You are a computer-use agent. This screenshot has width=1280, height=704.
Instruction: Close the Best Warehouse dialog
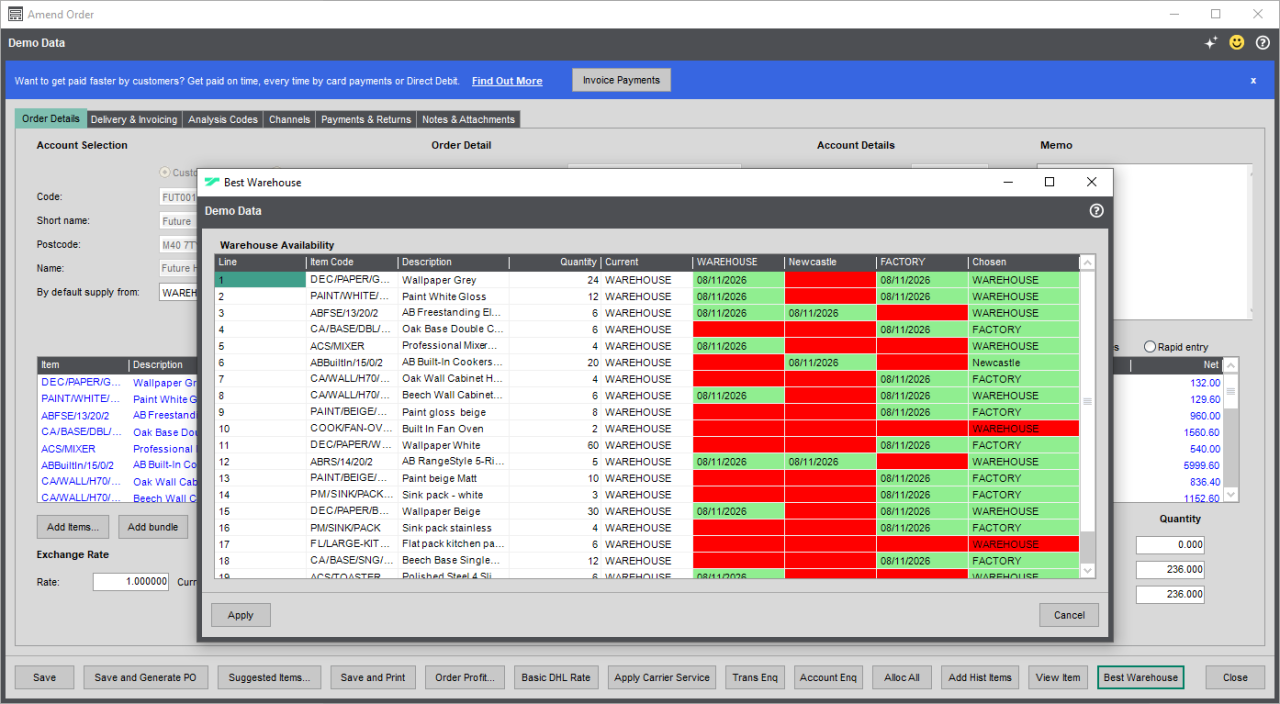[x=1092, y=182]
